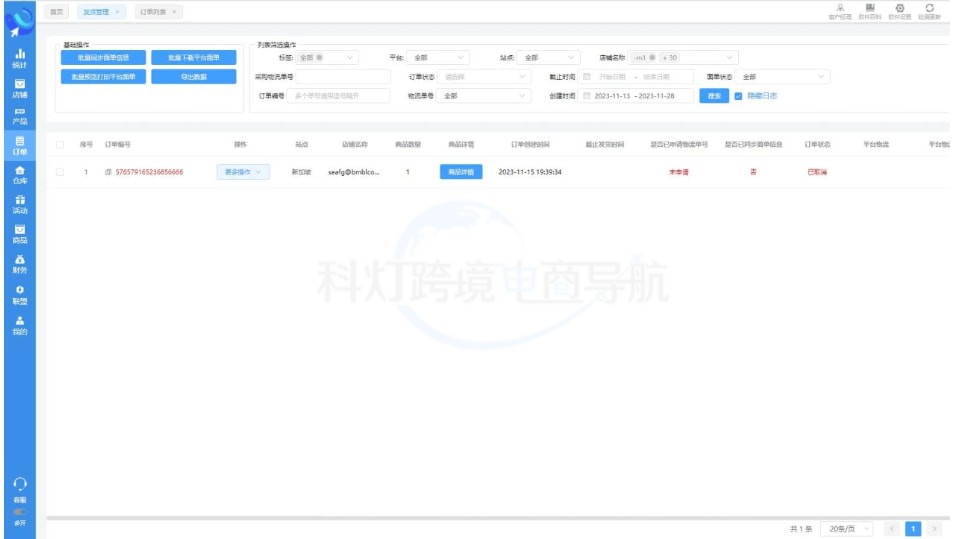Open the 订单状态 order status dropdown
The width and height of the screenshot is (959, 539).
click(x=483, y=76)
